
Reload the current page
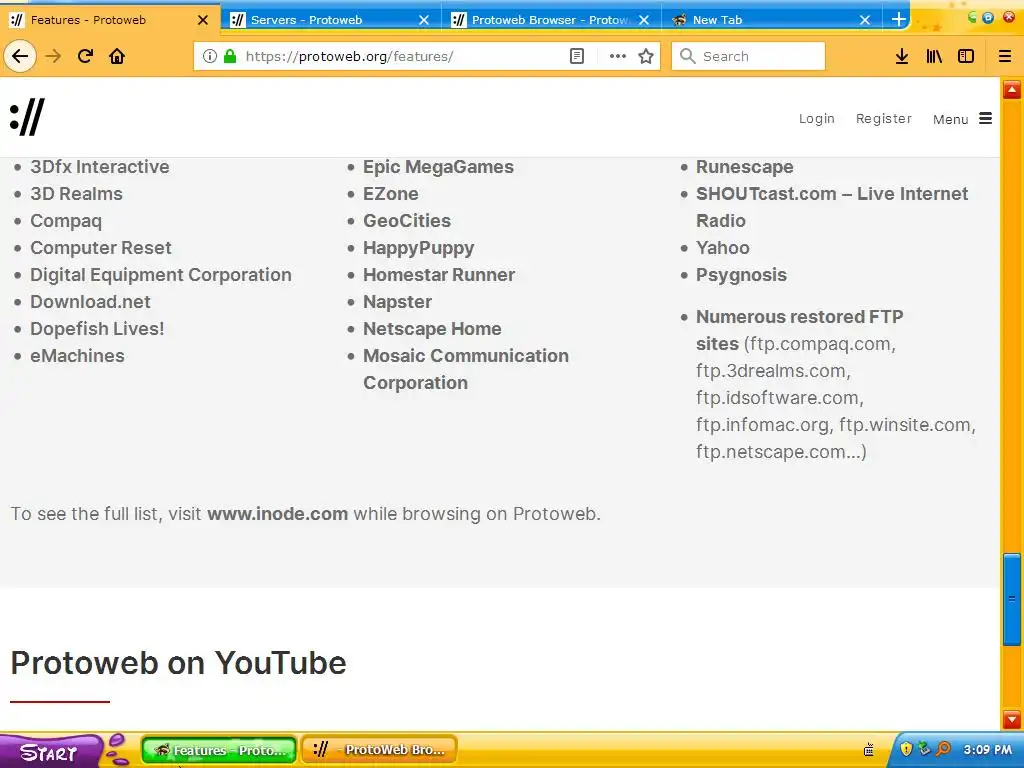click(85, 56)
